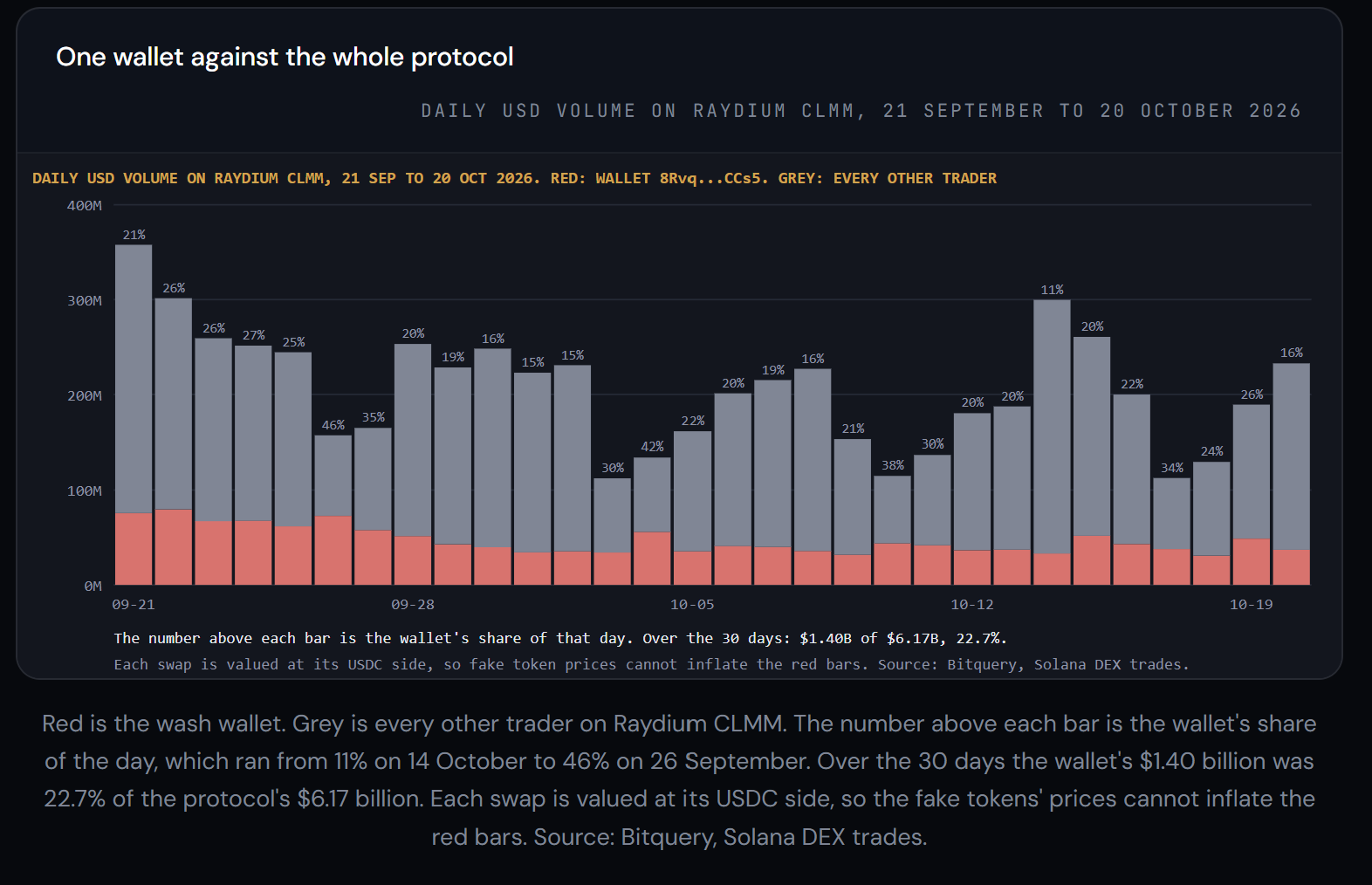Screen dimensions: 1372x885
Task: Click the grey subtitle "21 SEPTEMBER TO 20 OCTOBER 2026"
Action: tap(1092, 111)
